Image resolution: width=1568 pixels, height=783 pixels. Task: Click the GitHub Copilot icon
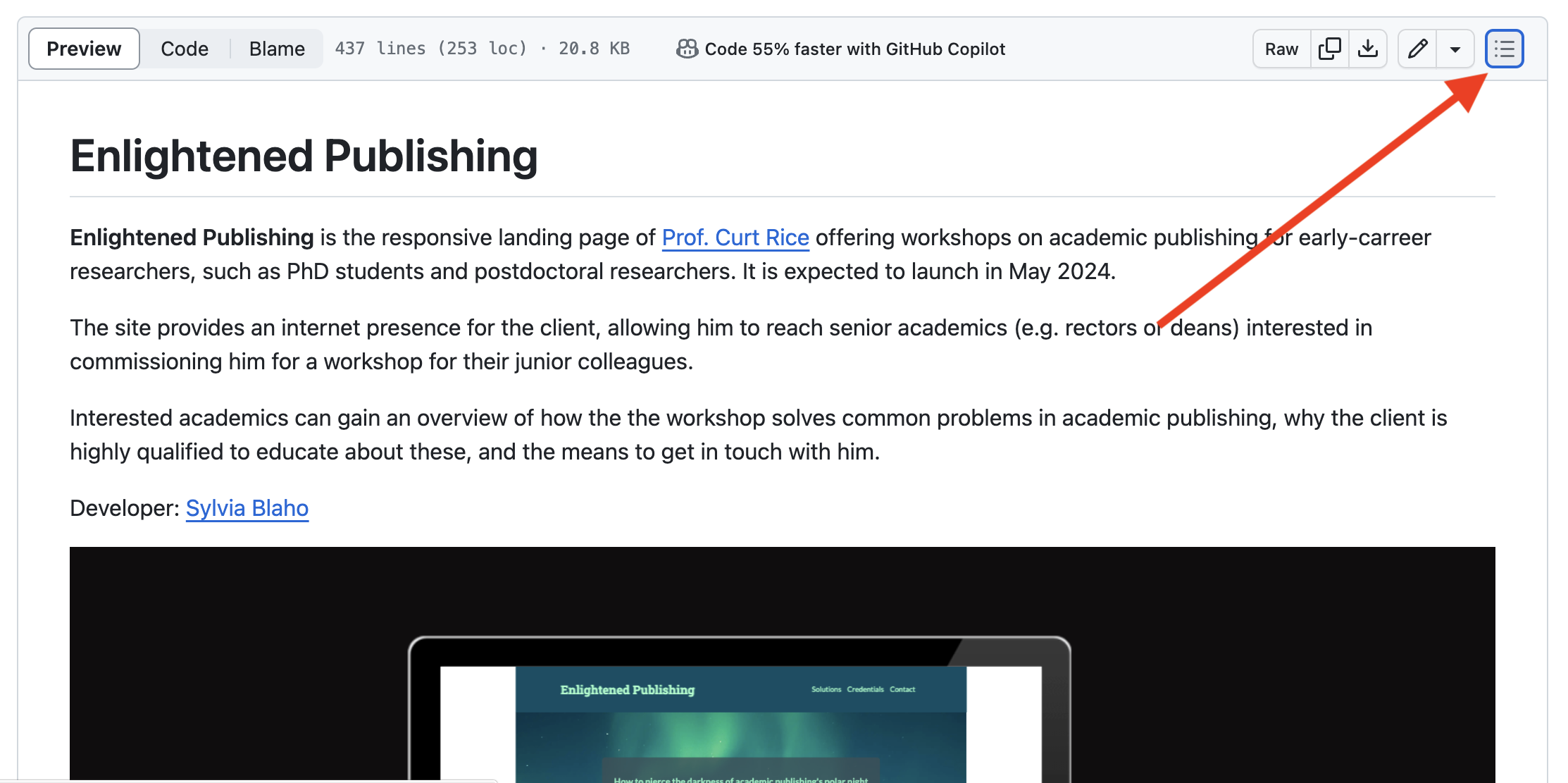click(x=687, y=49)
